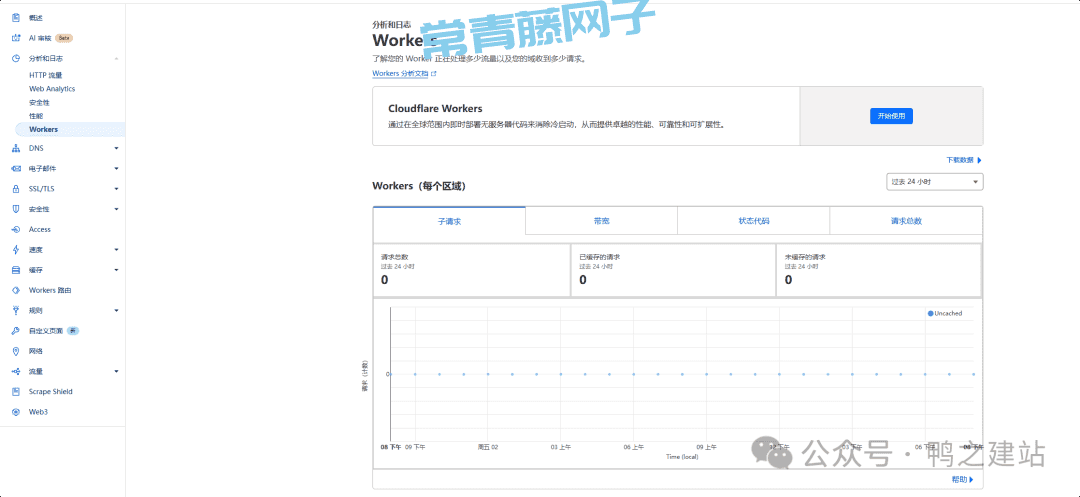This screenshot has width=1080, height=497.
Task: Expand the 缓存 menu arrow
Action: 116,271
